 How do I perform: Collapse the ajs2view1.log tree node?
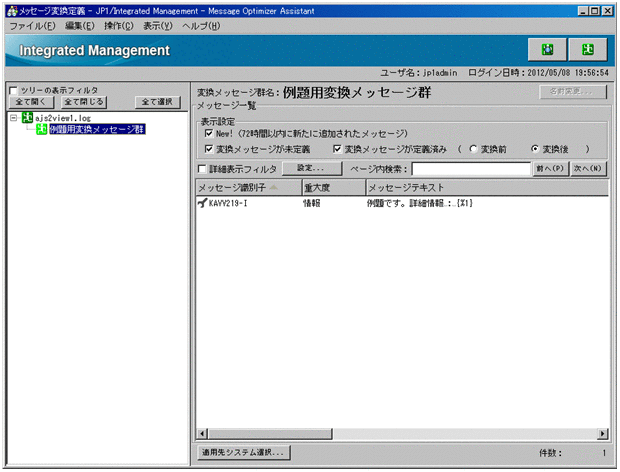(12, 117)
